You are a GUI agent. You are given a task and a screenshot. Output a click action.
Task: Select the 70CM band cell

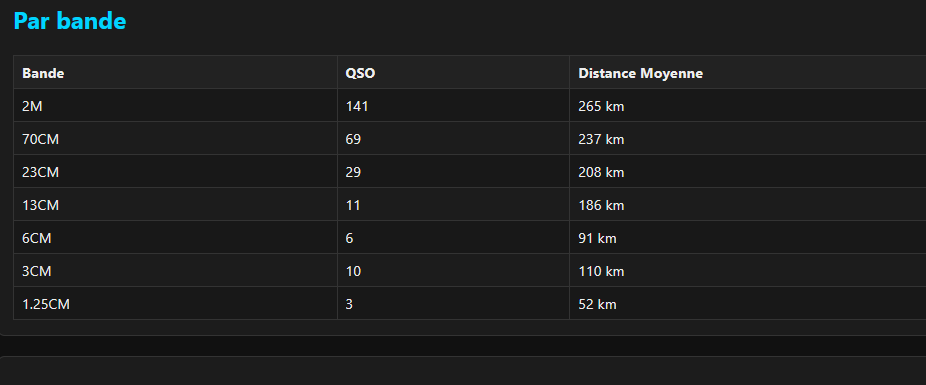(x=175, y=139)
